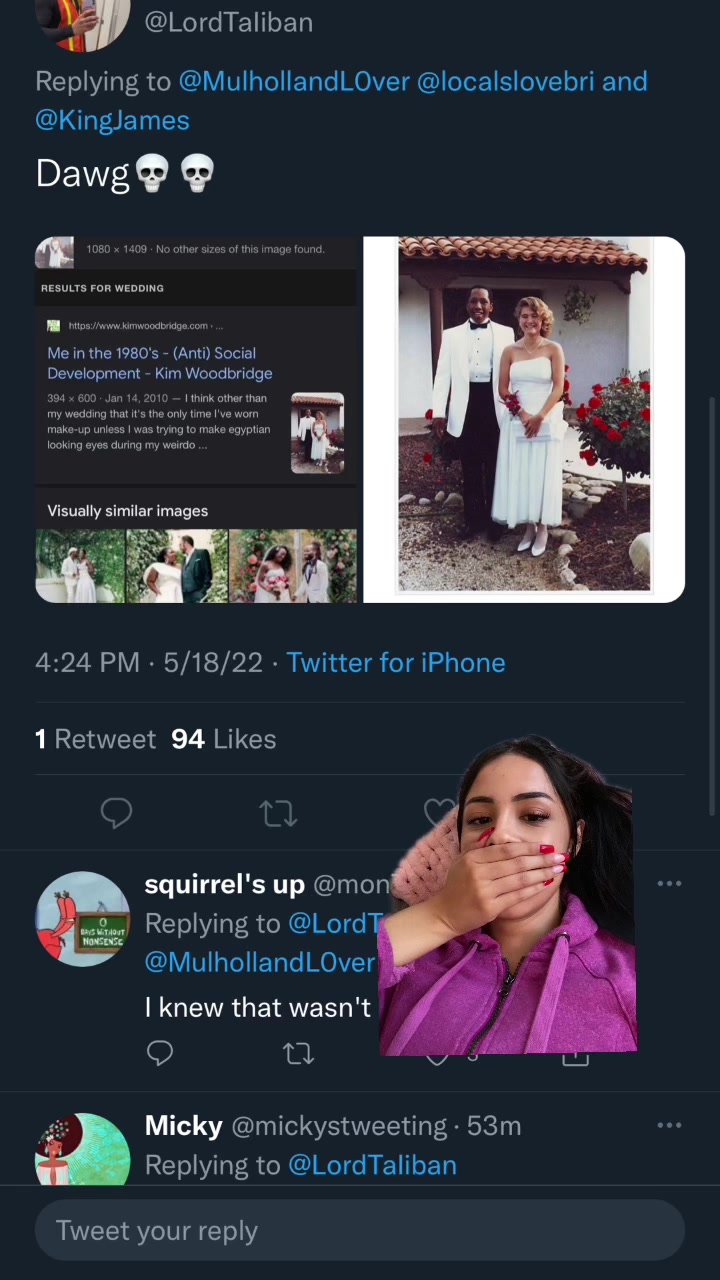
Task: Open the @KingJames mention link
Action: [112, 120]
